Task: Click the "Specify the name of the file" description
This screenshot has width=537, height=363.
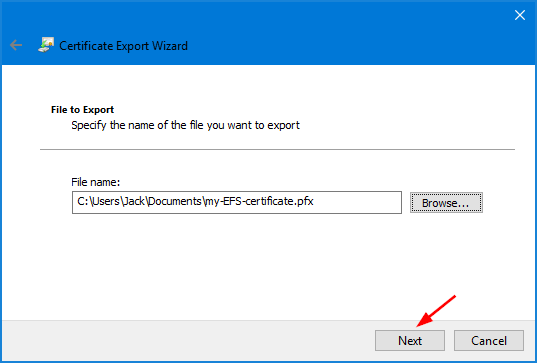Action: point(185,125)
